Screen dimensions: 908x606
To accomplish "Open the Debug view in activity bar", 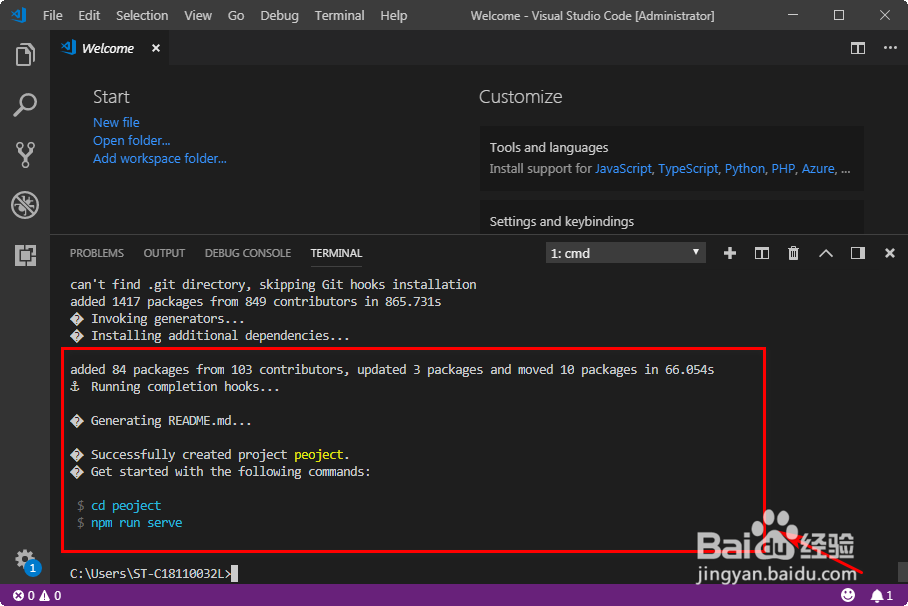I will [25, 205].
